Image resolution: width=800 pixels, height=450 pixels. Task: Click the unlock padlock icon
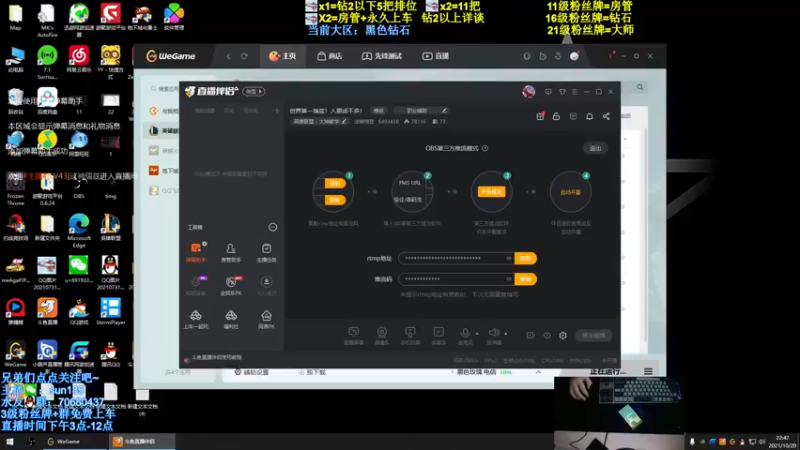[557, 116]
